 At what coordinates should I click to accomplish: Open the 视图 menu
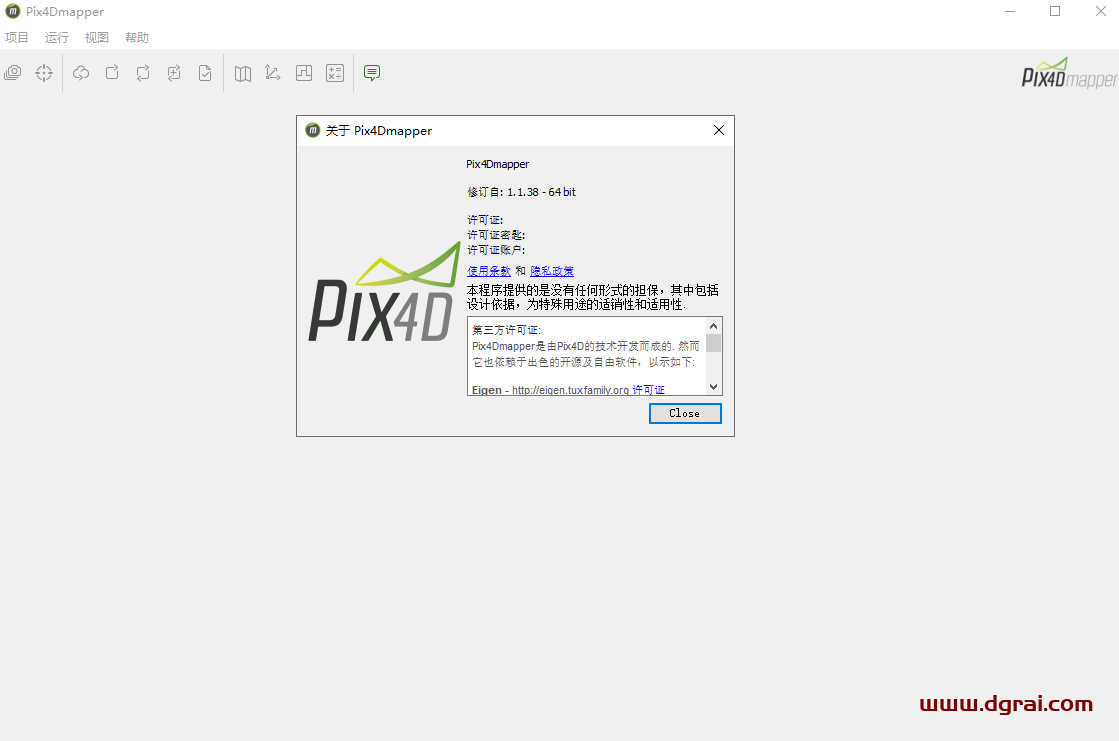point(96,37)
